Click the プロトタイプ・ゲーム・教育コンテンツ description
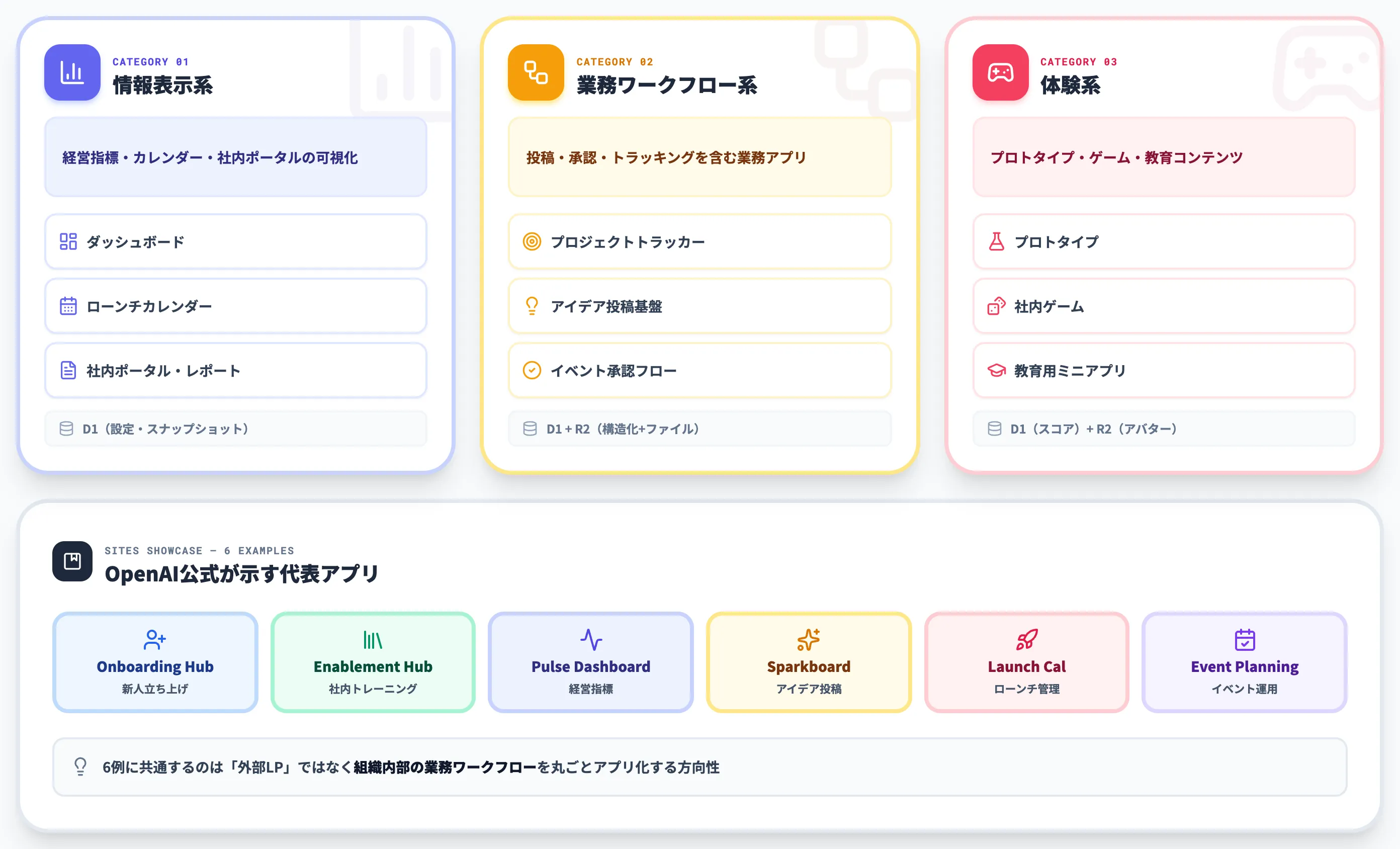The height and width of the screenshot is (849, 1400). tap(1116, 157)
